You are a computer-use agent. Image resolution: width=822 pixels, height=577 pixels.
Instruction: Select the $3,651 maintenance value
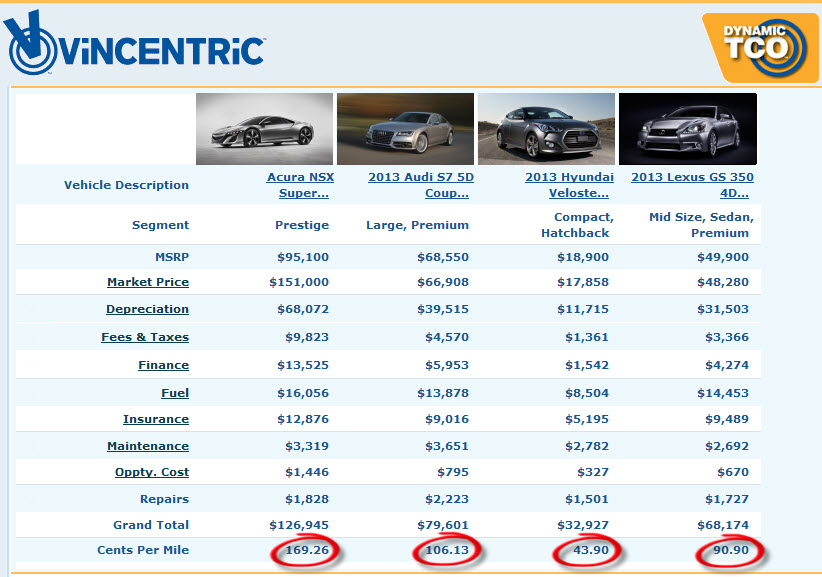point(447,446)
